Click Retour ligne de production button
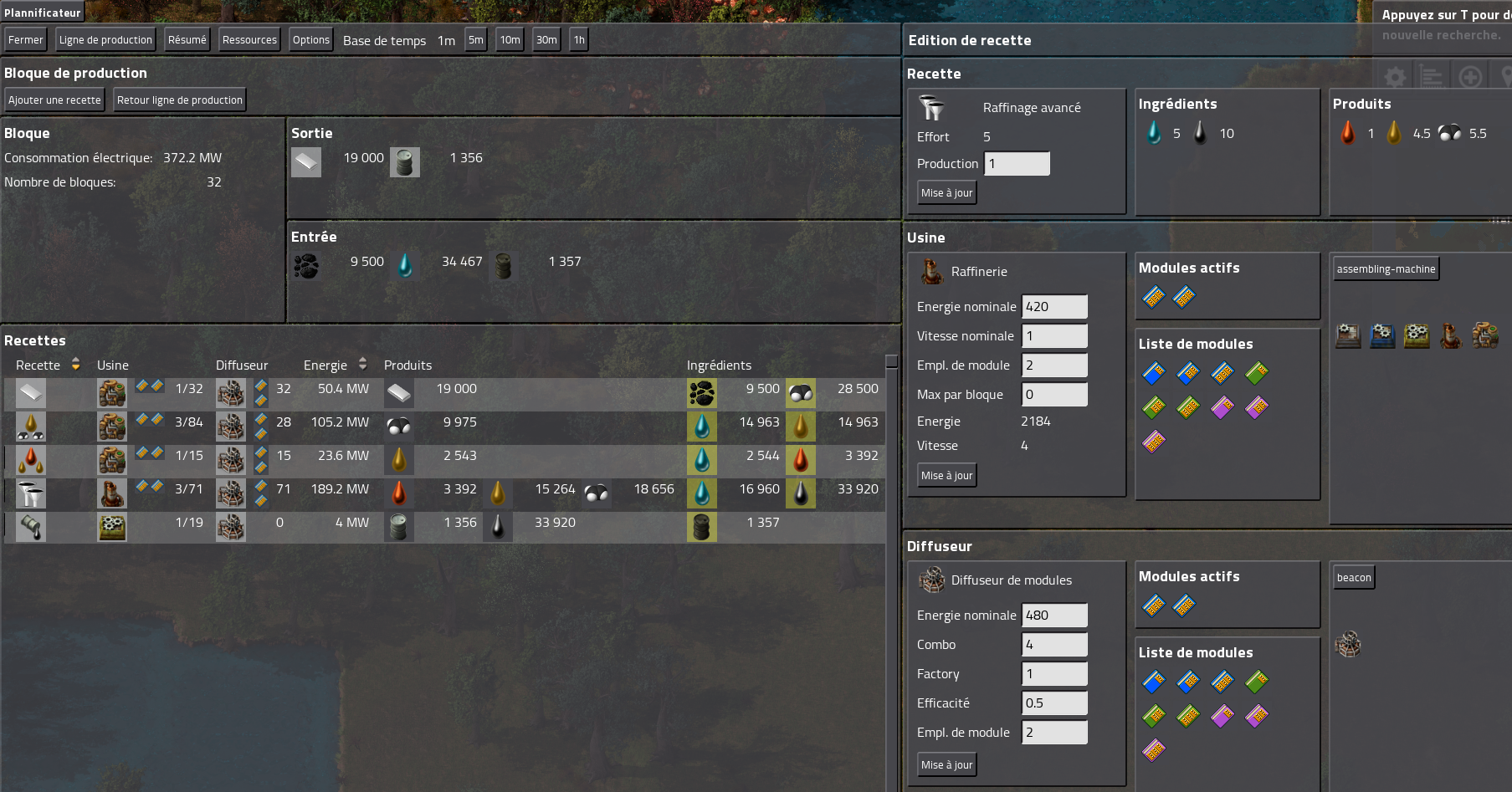The height and width of the screenshot is (792, 1512). point(180,100)
